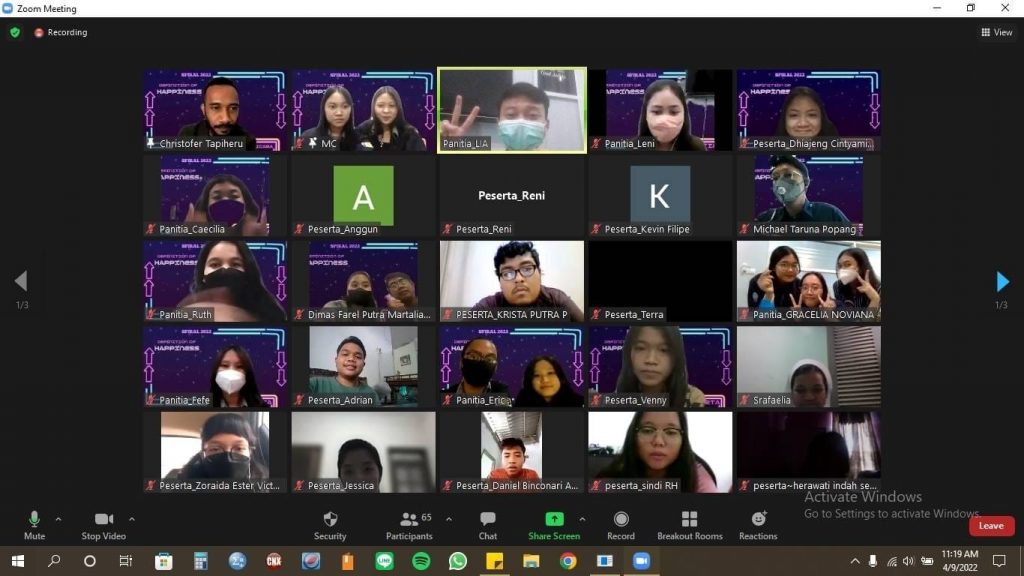Select the Panitia_Caecilia video tile

215,195
